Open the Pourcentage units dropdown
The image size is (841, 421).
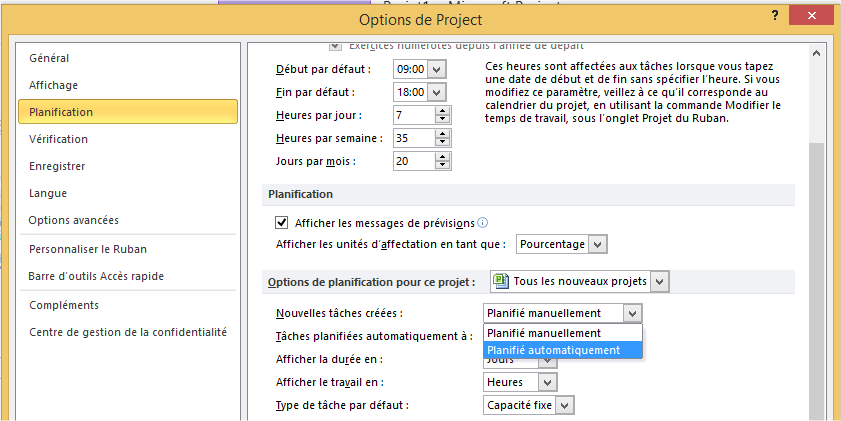pyautogui.click(x=597, y=244)
